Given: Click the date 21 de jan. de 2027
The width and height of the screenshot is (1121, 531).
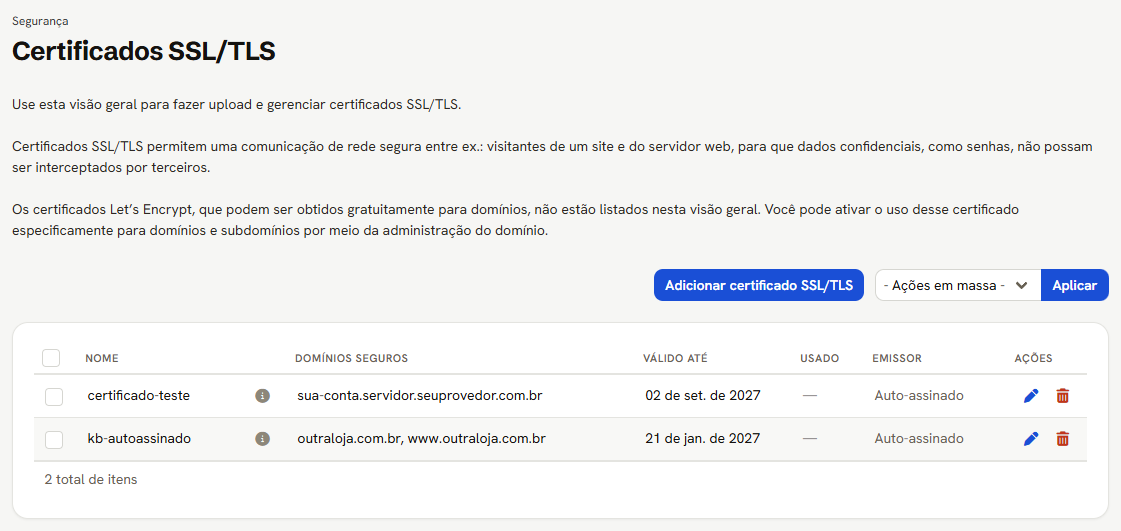Looking at the screenshot, I should pos(702,438).
